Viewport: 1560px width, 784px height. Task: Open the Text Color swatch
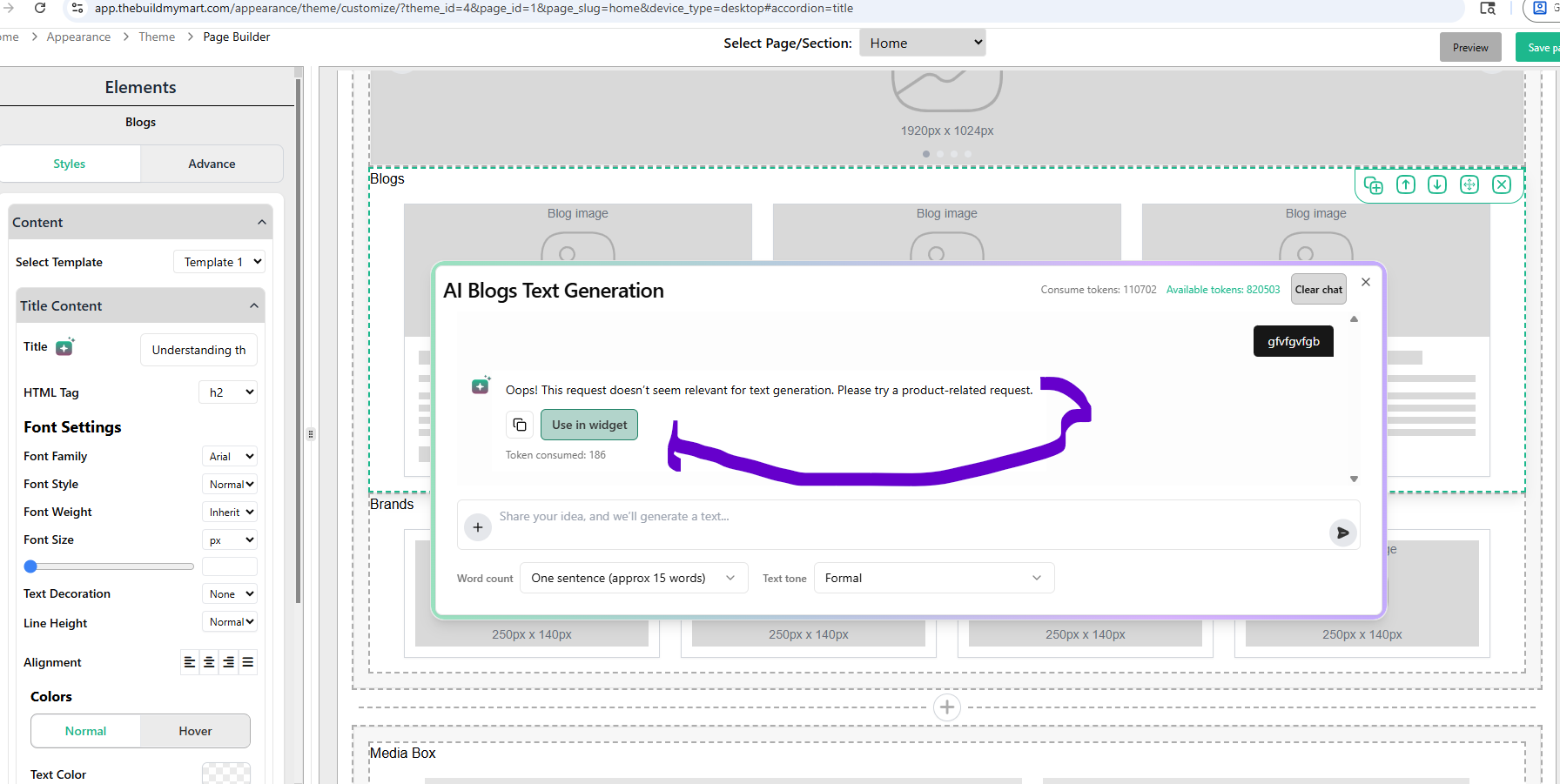coord(226,774)
